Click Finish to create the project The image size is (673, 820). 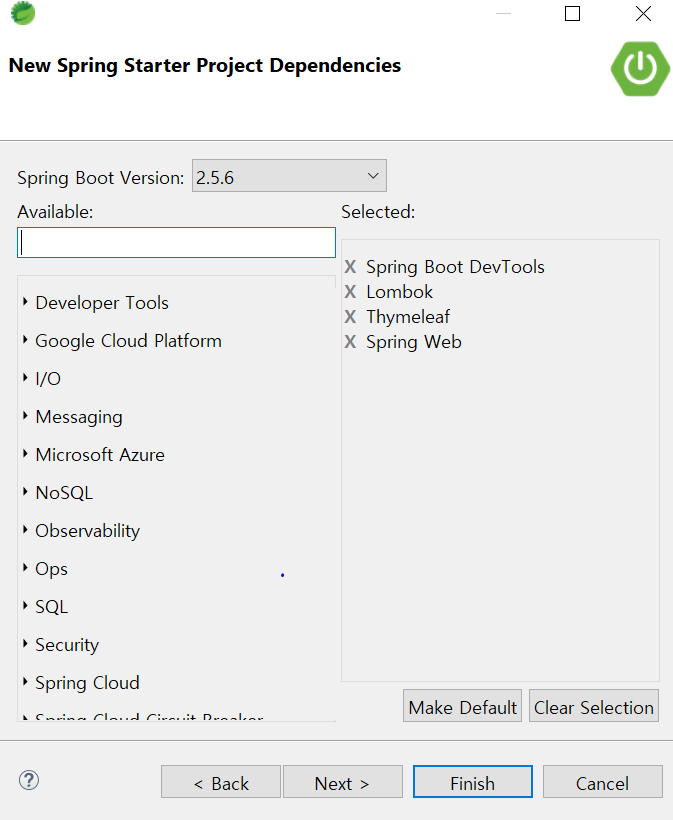pos(473,782)
